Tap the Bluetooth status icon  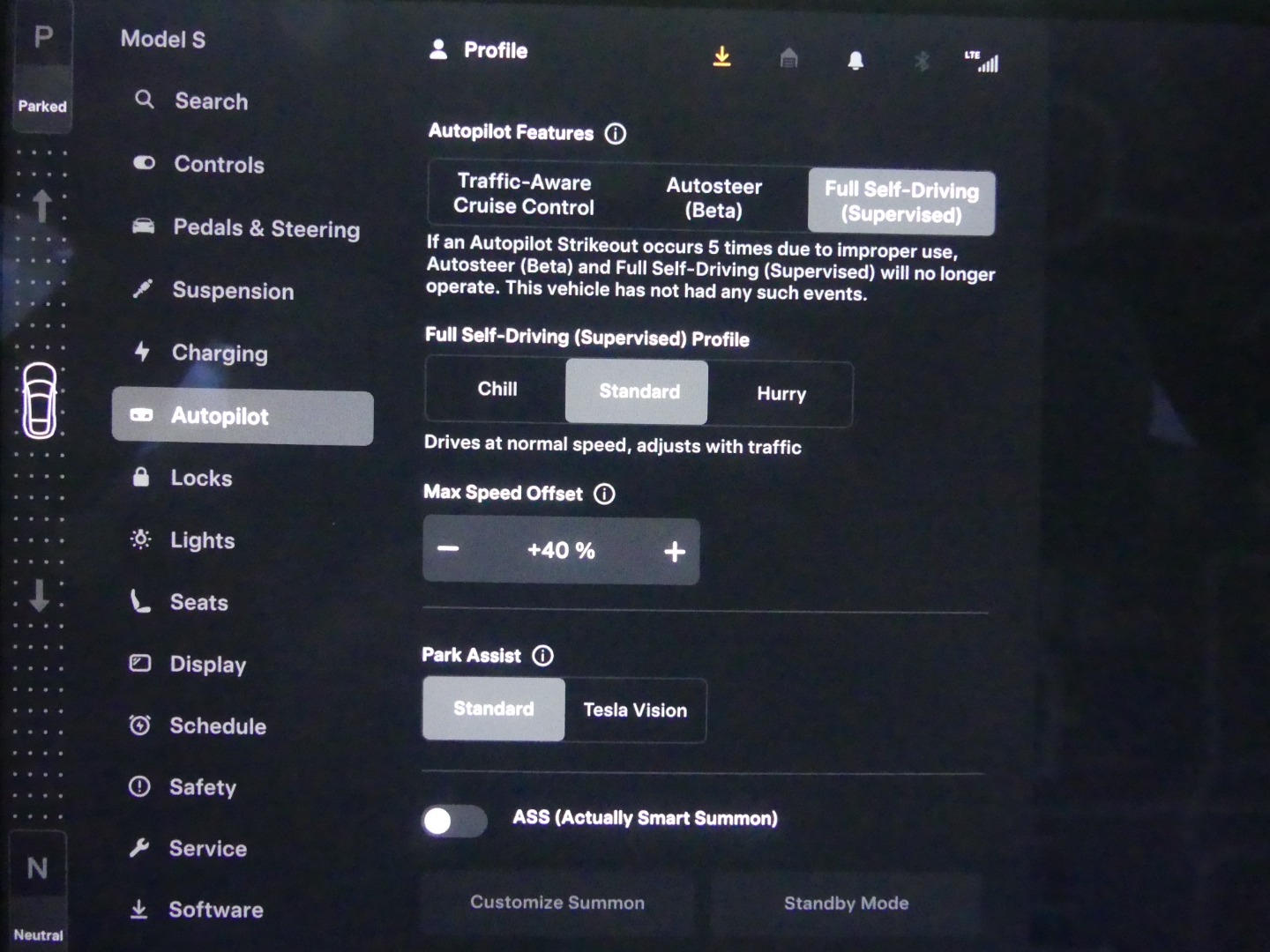pos(922,61)
